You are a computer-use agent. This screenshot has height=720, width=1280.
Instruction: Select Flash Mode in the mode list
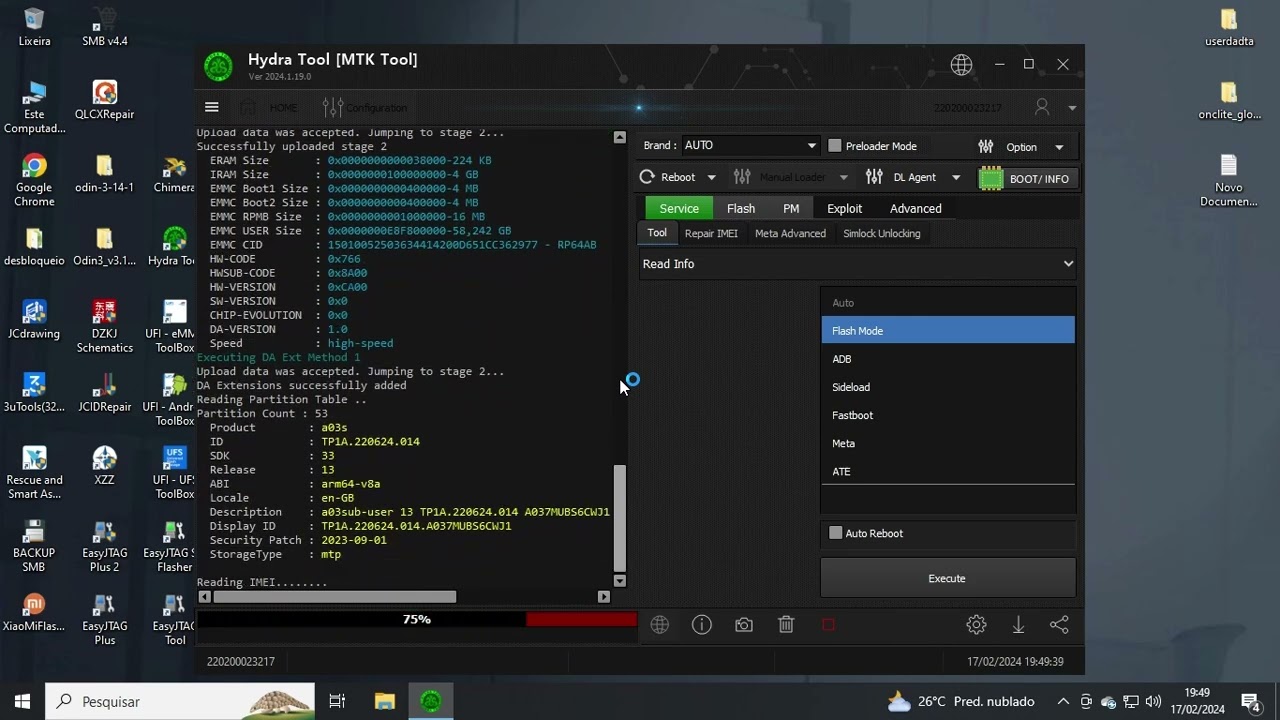point(948,331)
